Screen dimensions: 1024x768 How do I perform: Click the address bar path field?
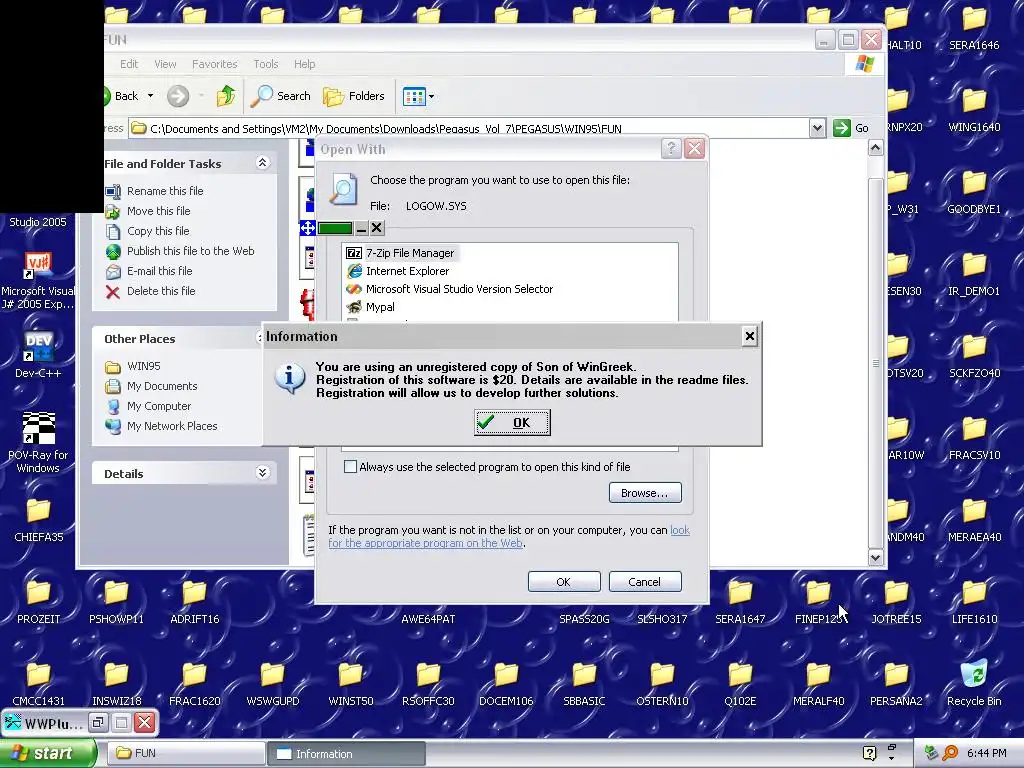[469, 128]
